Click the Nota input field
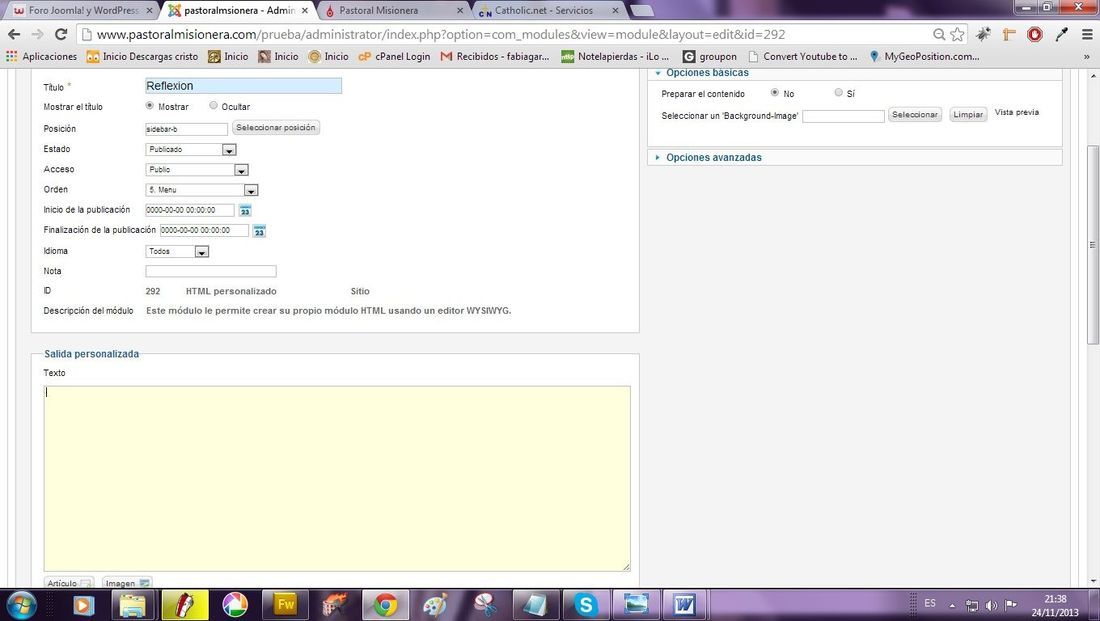 211,271
